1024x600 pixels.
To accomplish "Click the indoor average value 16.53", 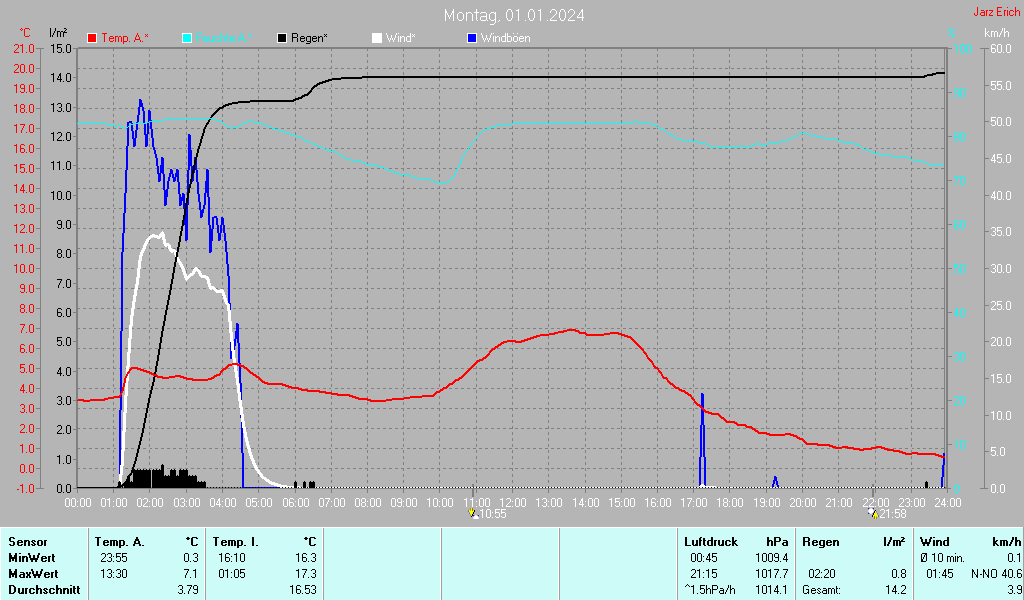I will coord(302,590).
